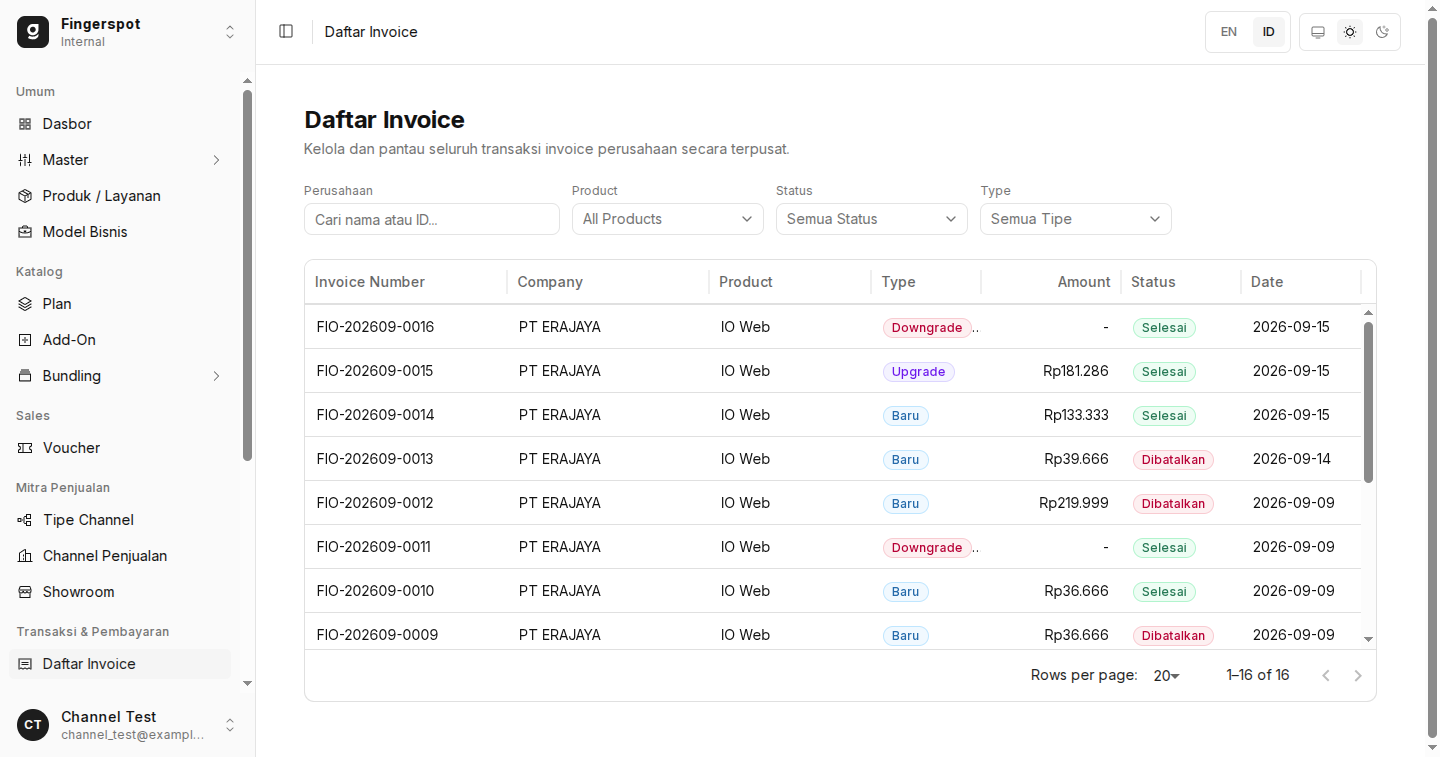Click the CT user avatar
Image resolution: width=1440 pixels, height=757 pixels.
33,725
